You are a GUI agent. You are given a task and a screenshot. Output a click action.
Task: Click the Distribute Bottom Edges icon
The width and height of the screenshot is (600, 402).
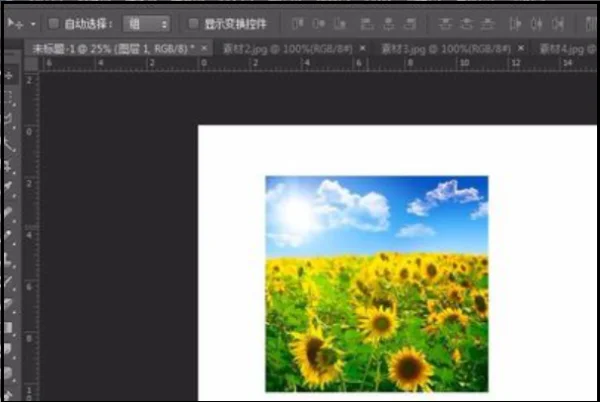click(488, 24)
